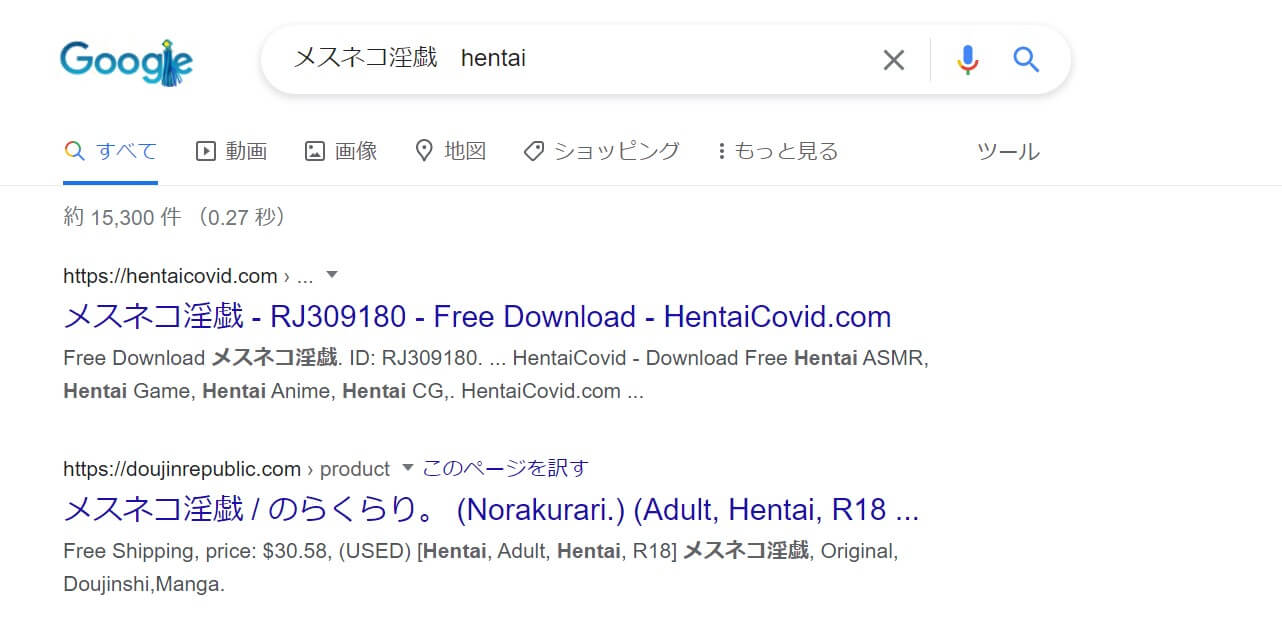Expand the arrow next to doujinrepublic.com product
1282x643 pixels.
click(x=407, y=468)
